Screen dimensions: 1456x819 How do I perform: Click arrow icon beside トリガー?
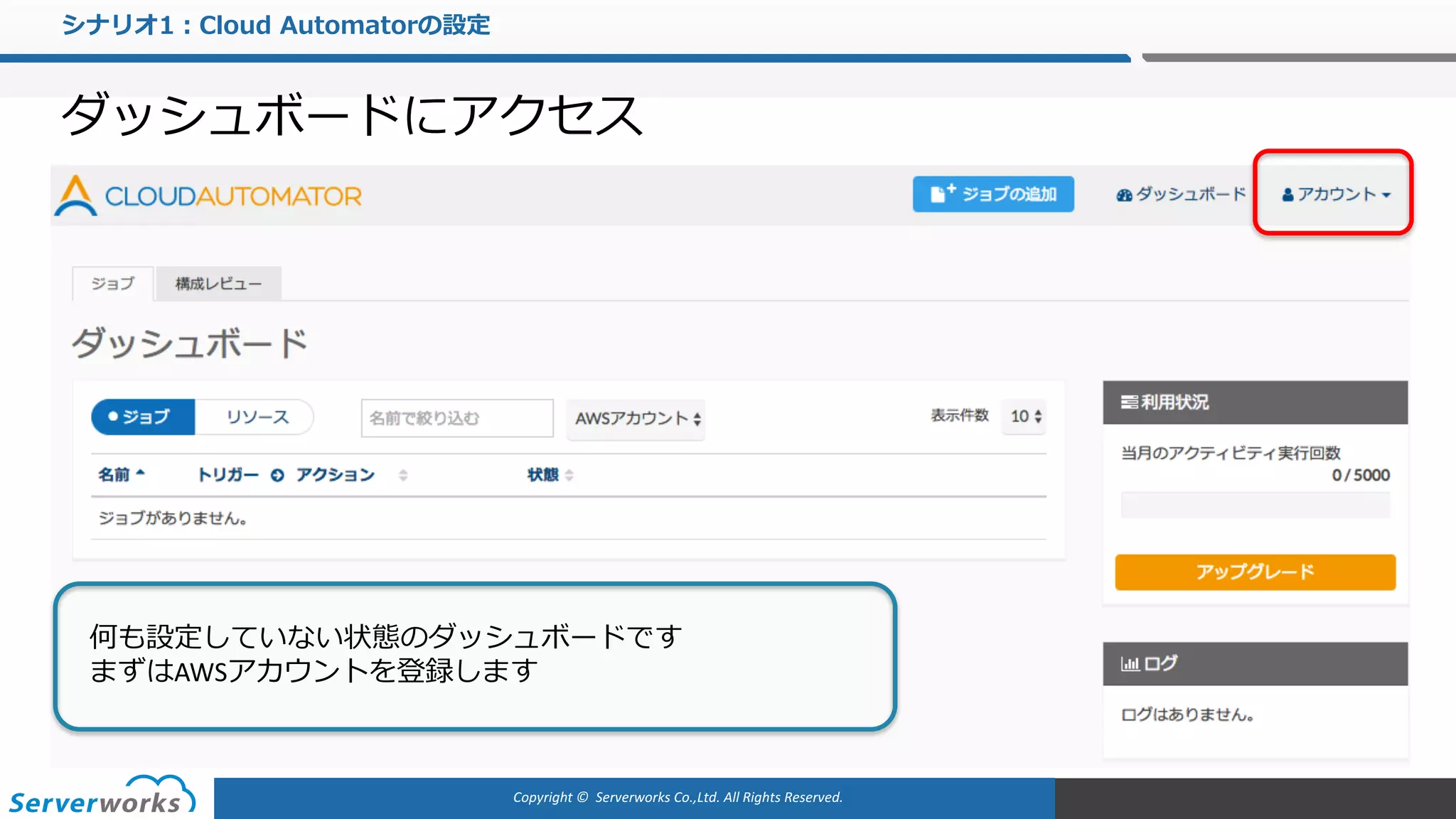[277, 475]
